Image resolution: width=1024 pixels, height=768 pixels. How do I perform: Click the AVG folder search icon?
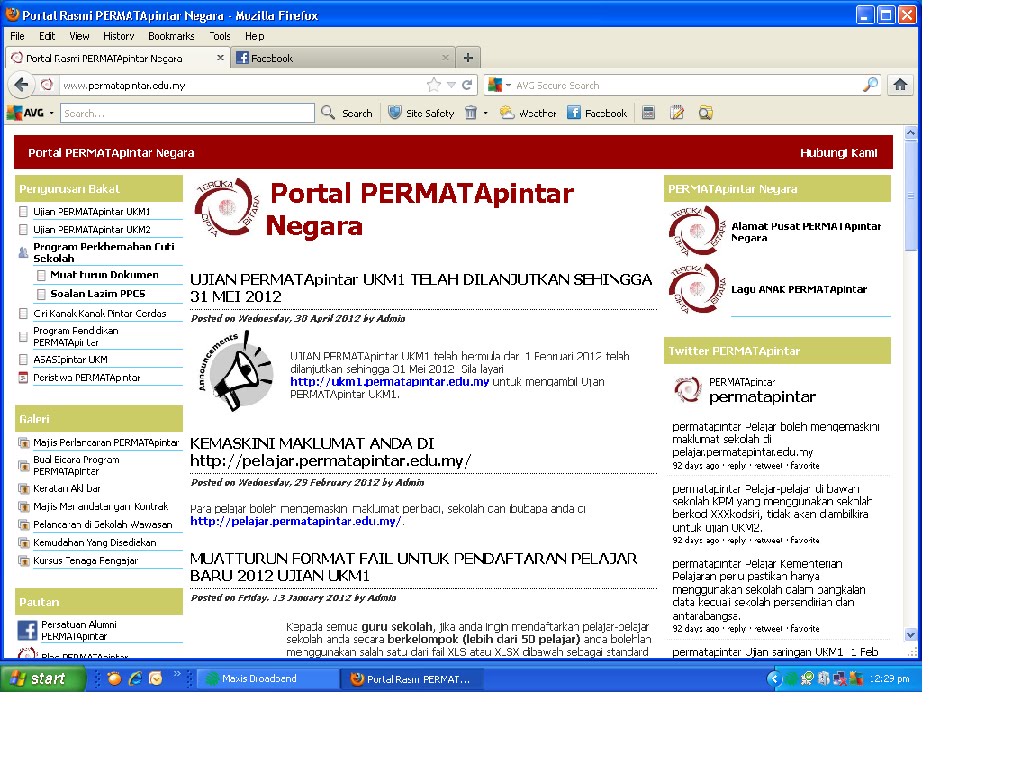click(x=705, y=113)
